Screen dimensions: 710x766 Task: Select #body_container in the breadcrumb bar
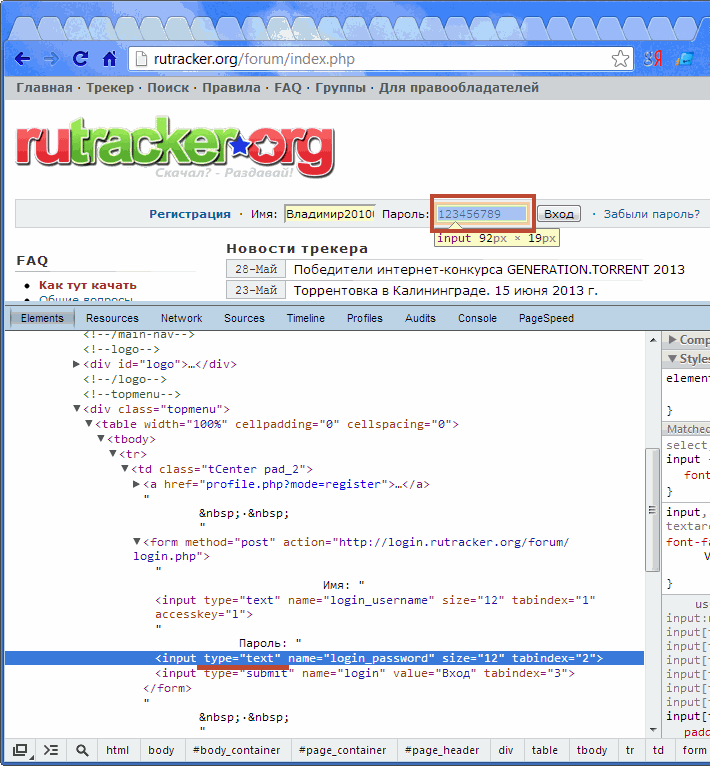237,750
